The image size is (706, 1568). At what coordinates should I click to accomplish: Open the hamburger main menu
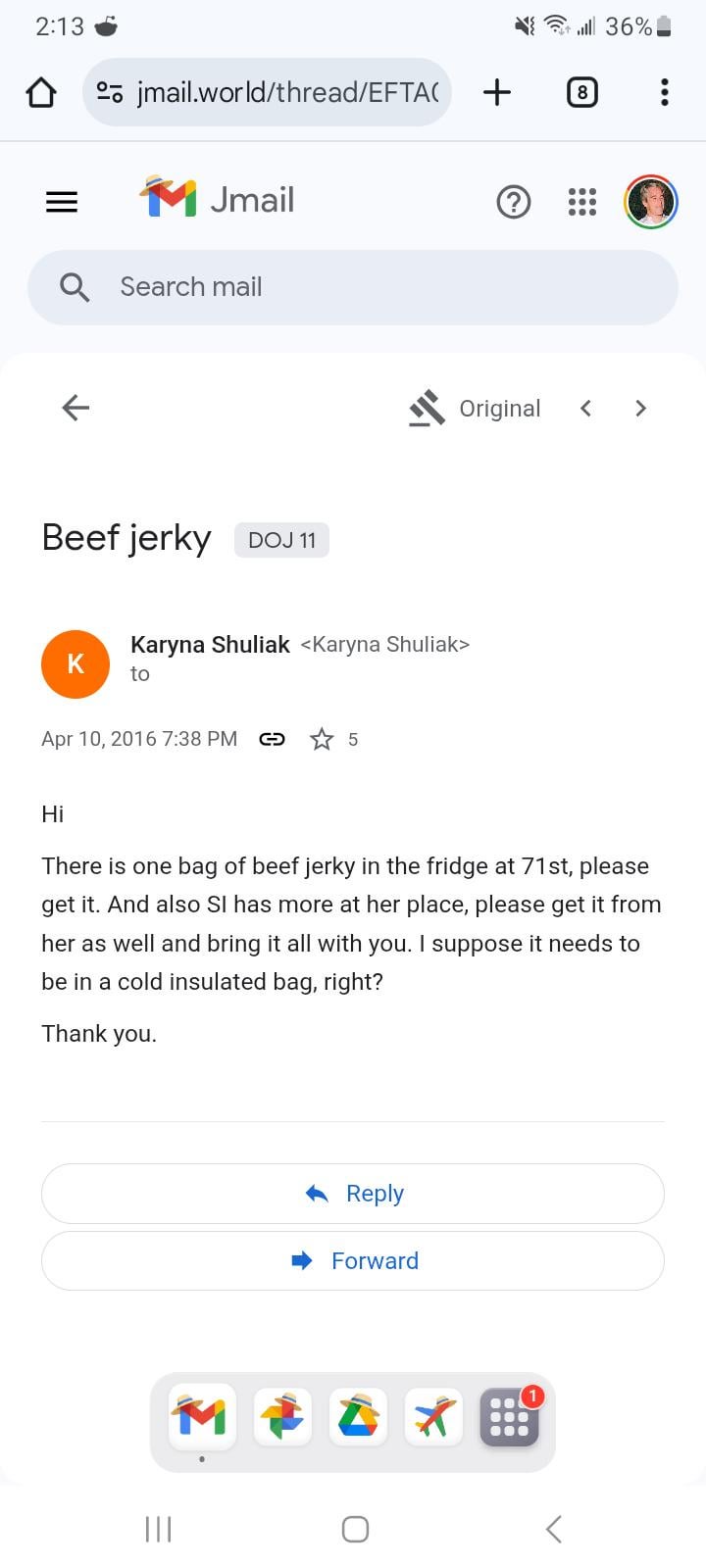[62, 202]
